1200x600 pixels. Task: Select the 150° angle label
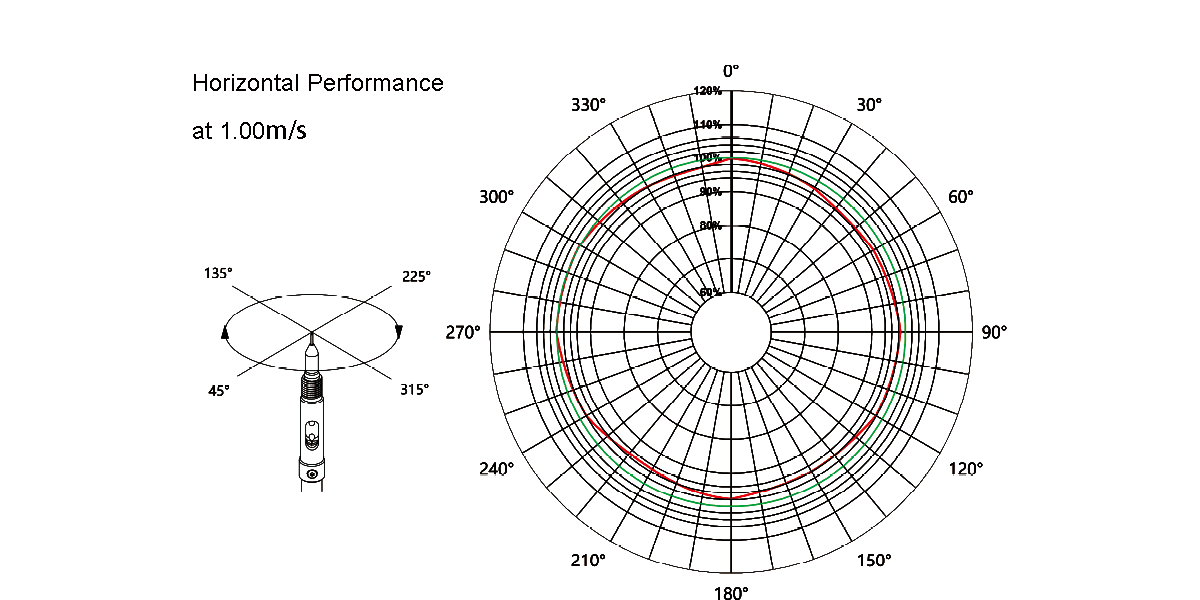click(873, 560)
